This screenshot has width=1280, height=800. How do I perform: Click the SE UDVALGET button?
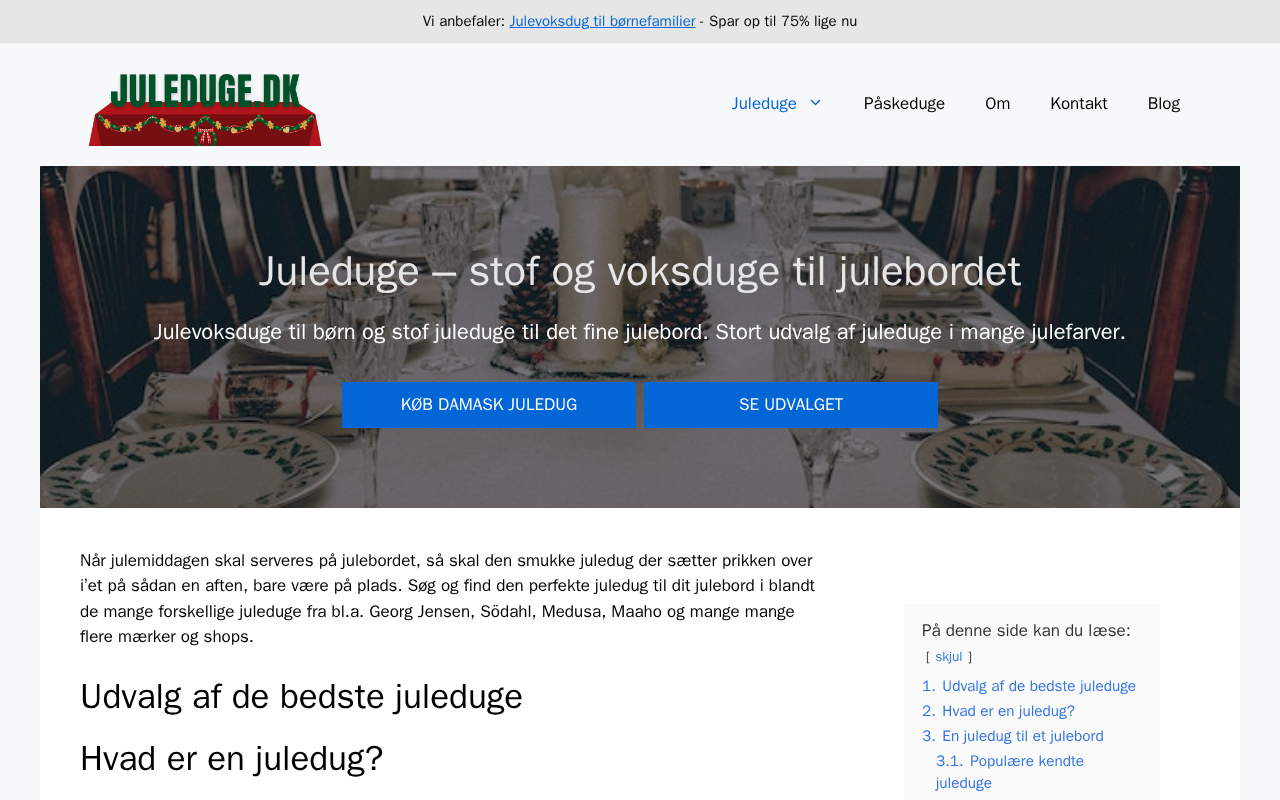pos(790,405)
